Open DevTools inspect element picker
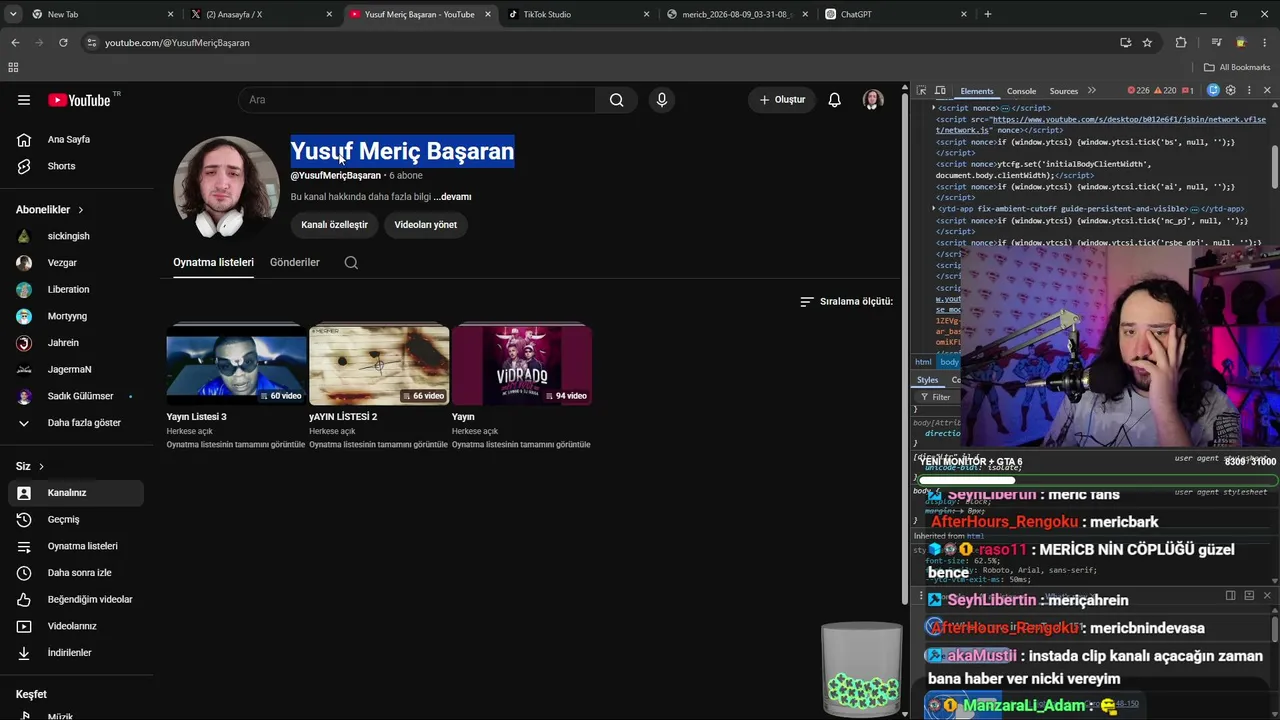The width and height of the screenshot is (1280, 720). coord(922,91)
